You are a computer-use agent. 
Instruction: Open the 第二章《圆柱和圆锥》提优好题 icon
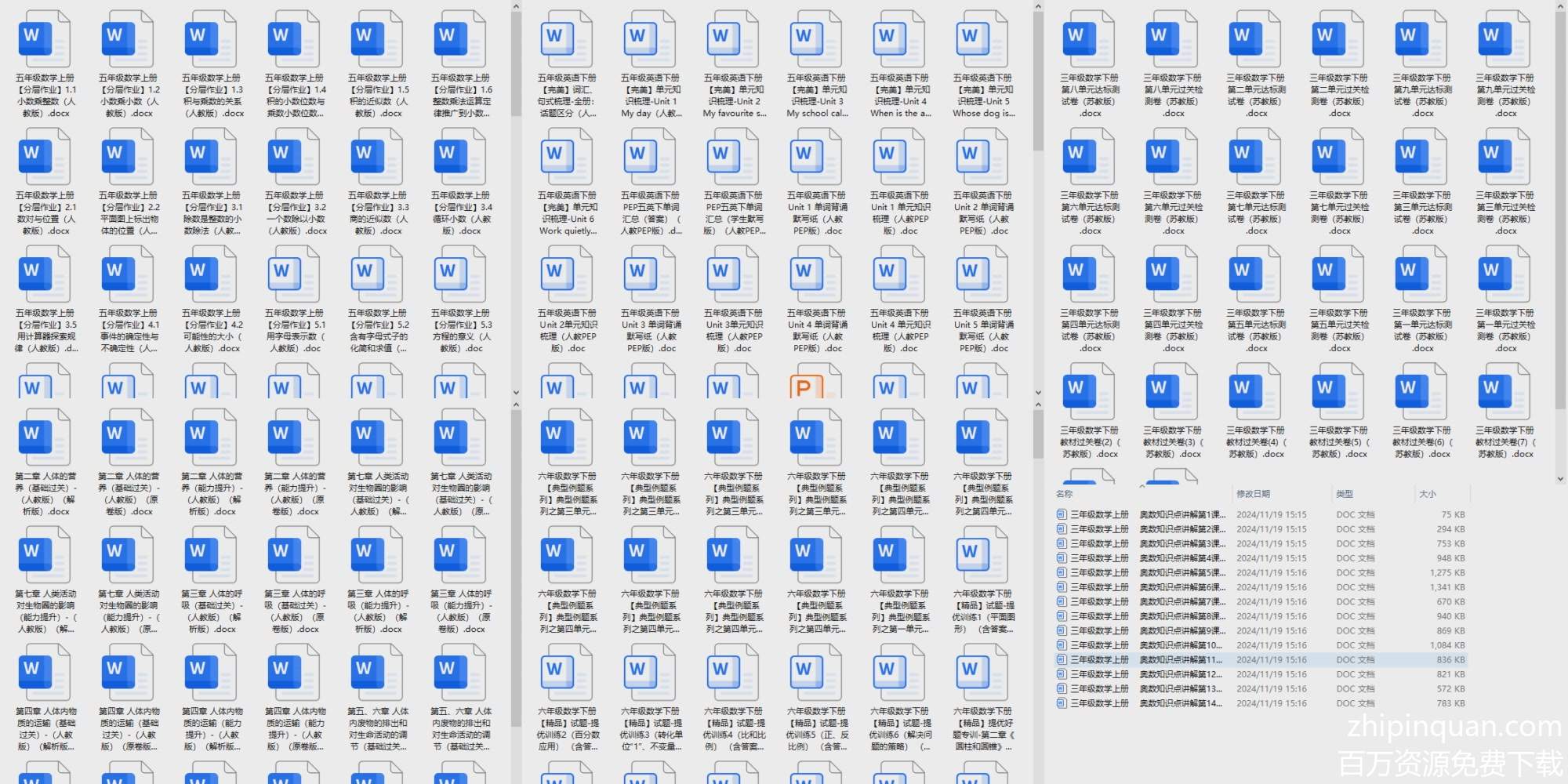coord(982,672)
